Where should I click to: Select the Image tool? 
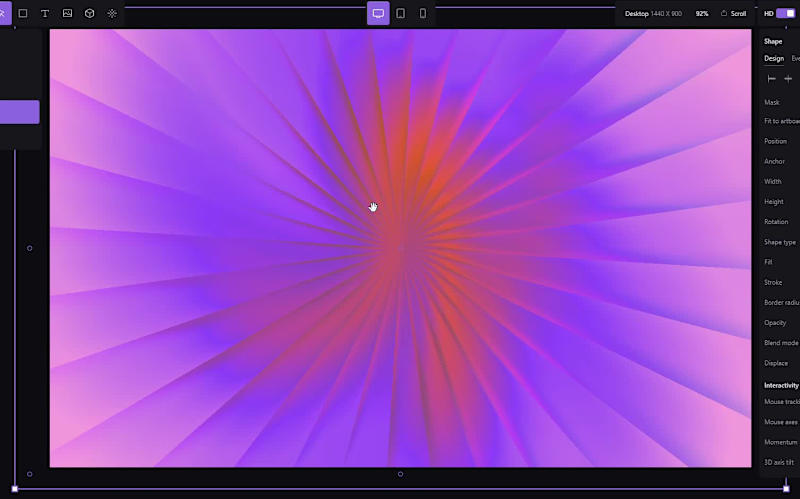[x=67, y=13]
